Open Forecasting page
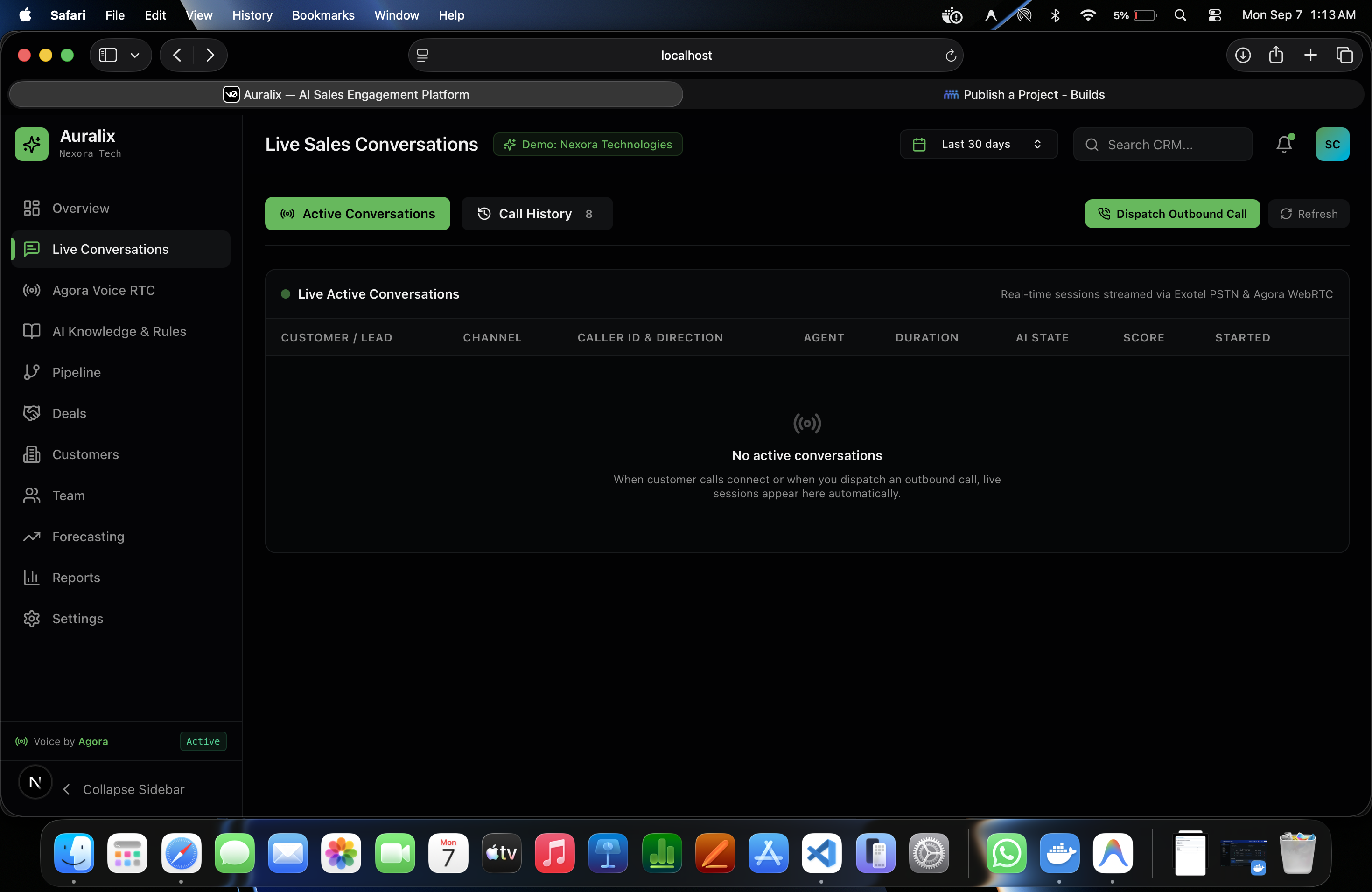The image size is (1372, 892). (120, 537)
